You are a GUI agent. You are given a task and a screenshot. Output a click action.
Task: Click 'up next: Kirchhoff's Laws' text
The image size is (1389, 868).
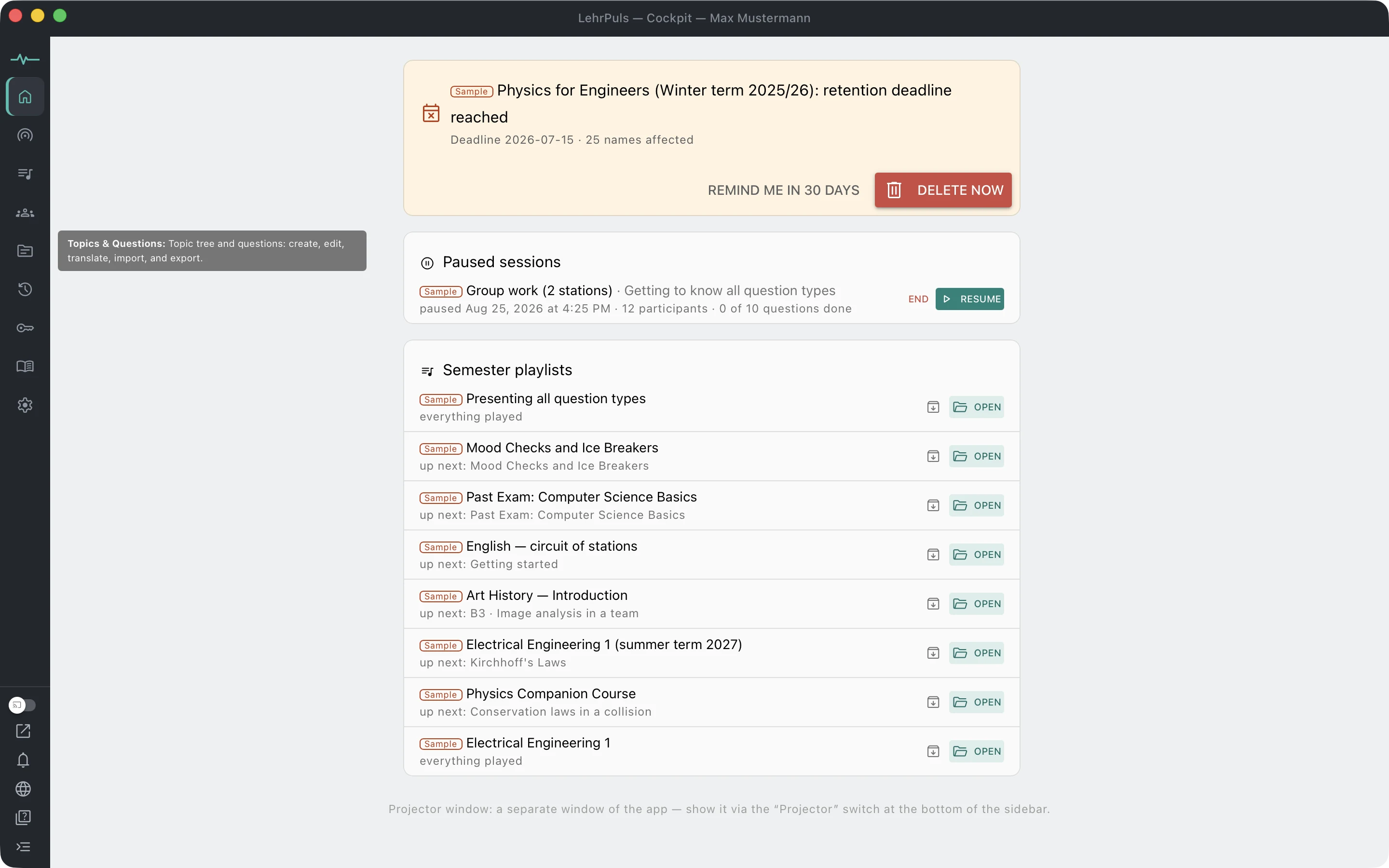click(492, 663)
